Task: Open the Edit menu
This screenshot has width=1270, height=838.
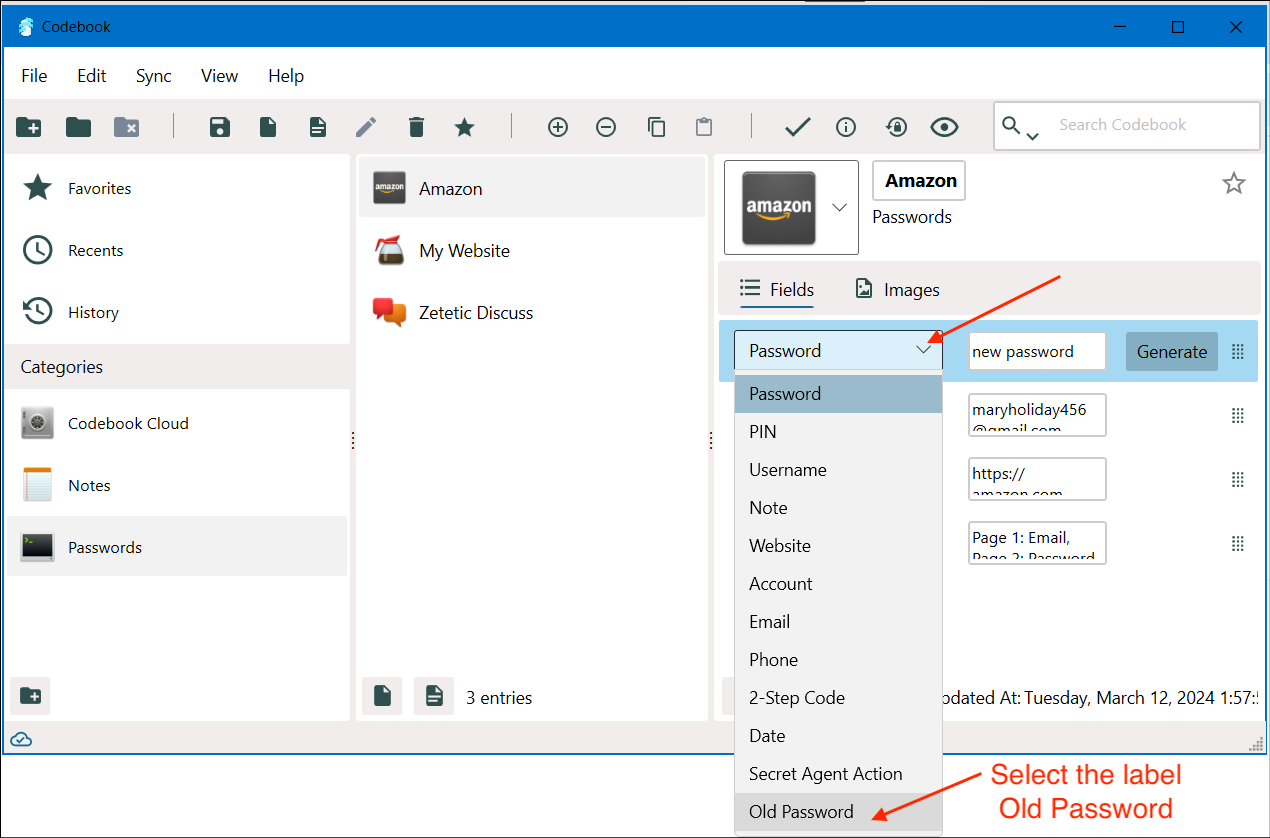Action: 92,76
